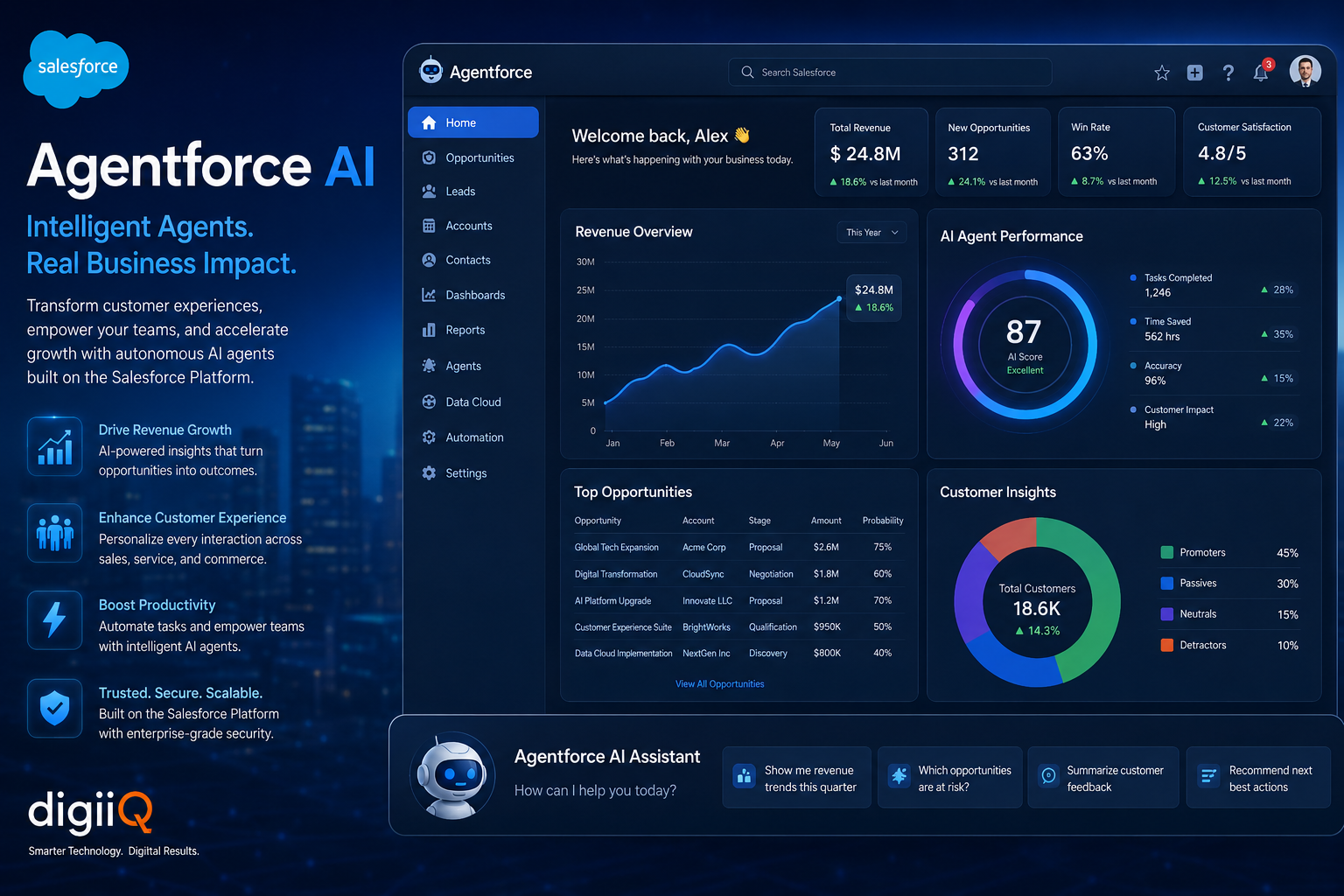Click the Salesforce cloud logo
Image resolution: width=1344 pixels, height=896 pixels.
[x=76, y=69]
